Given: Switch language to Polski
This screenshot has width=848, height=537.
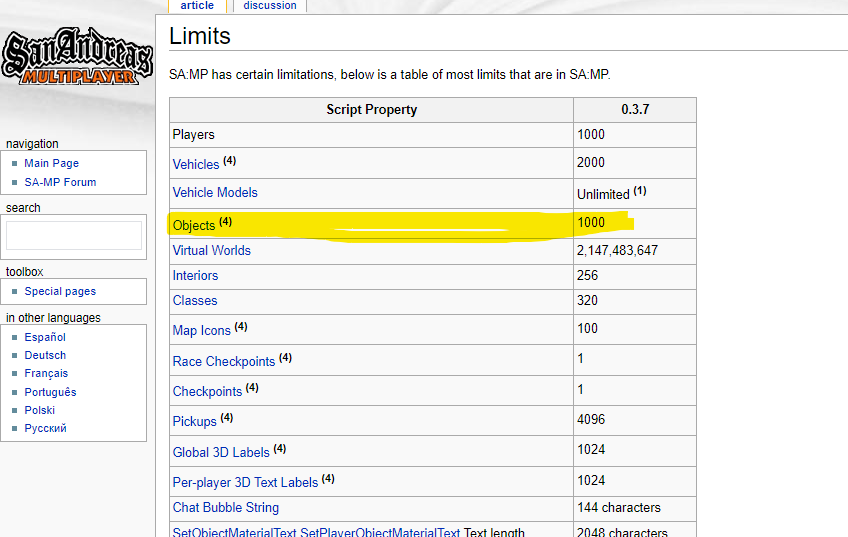Looking at the screenshot, I should click(x=39, y=410).
